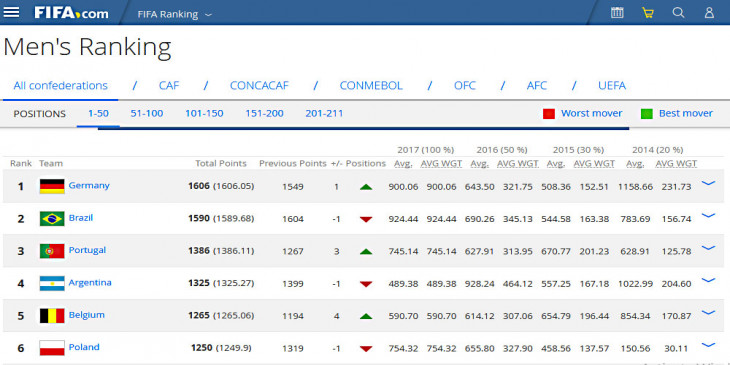Switch to the UEFA tab

(612, 86)
